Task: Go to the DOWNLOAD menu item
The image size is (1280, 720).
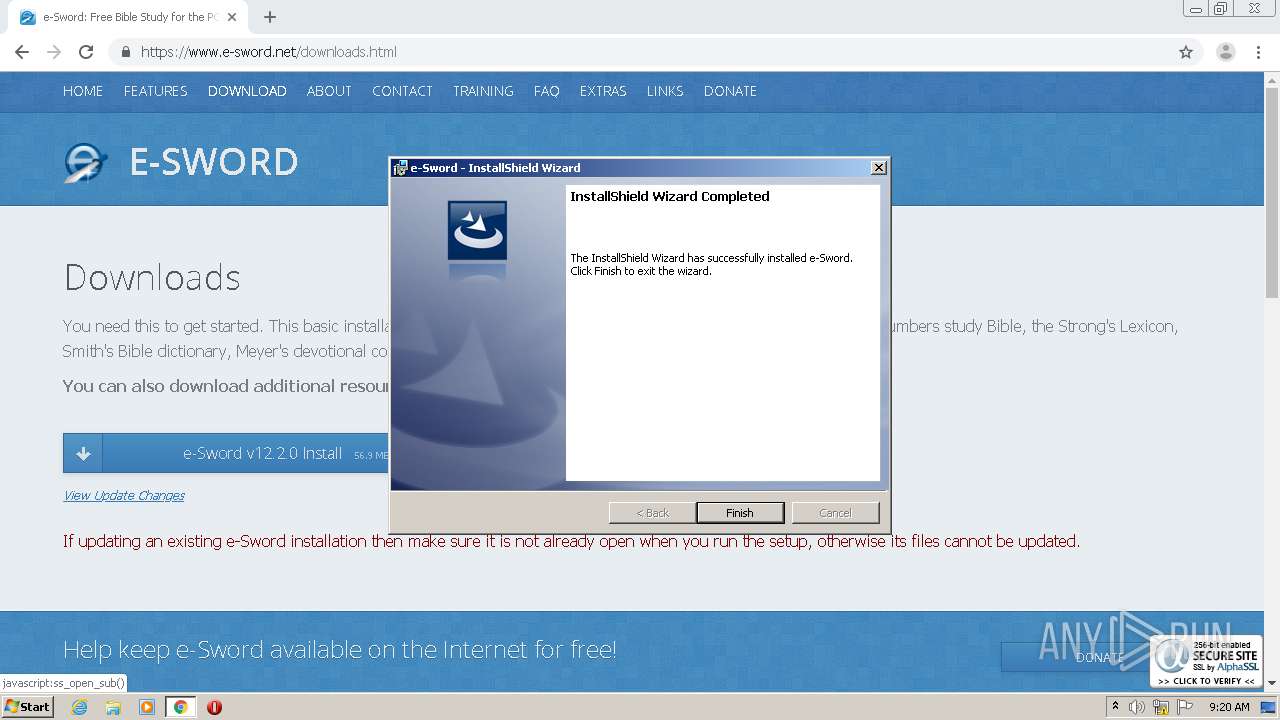Action: tap(247, 91)
